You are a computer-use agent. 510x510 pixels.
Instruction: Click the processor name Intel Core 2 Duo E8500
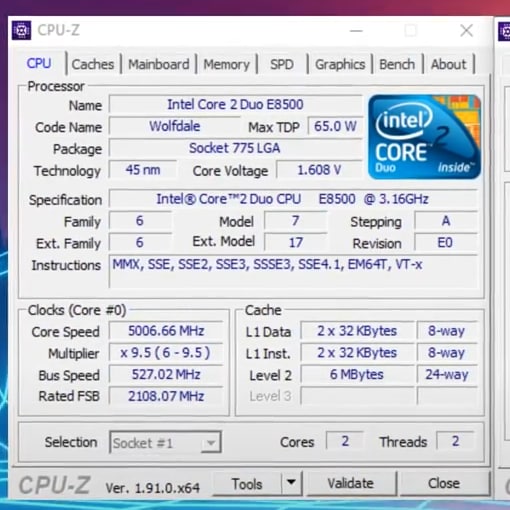[x=235, y=105]
